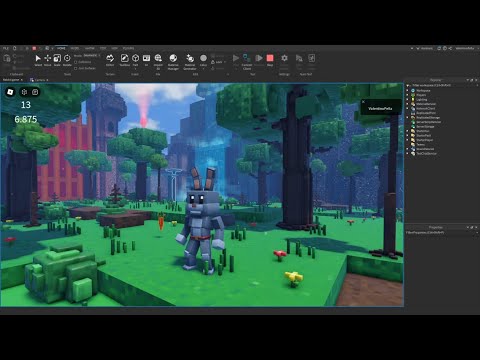
Task: Click the red icon in the quick access bar
Action: tap(34, 48)
